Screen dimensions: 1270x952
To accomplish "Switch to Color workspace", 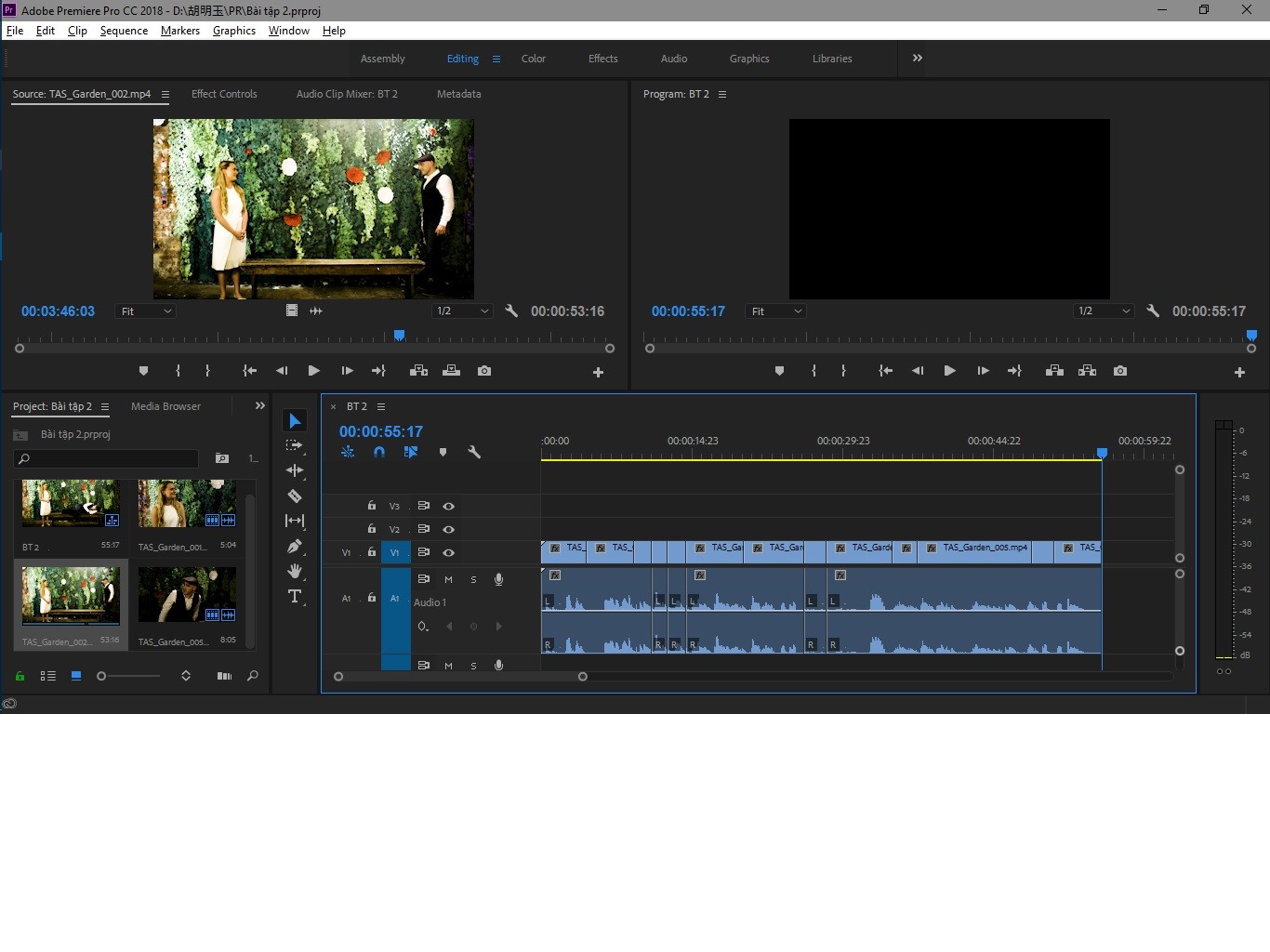I will tap(534, 59).
